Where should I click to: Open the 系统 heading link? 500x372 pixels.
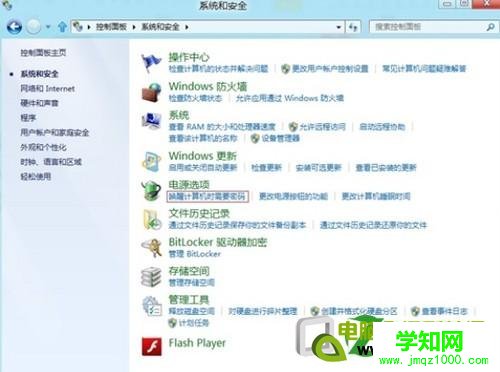tap(179, 115)
